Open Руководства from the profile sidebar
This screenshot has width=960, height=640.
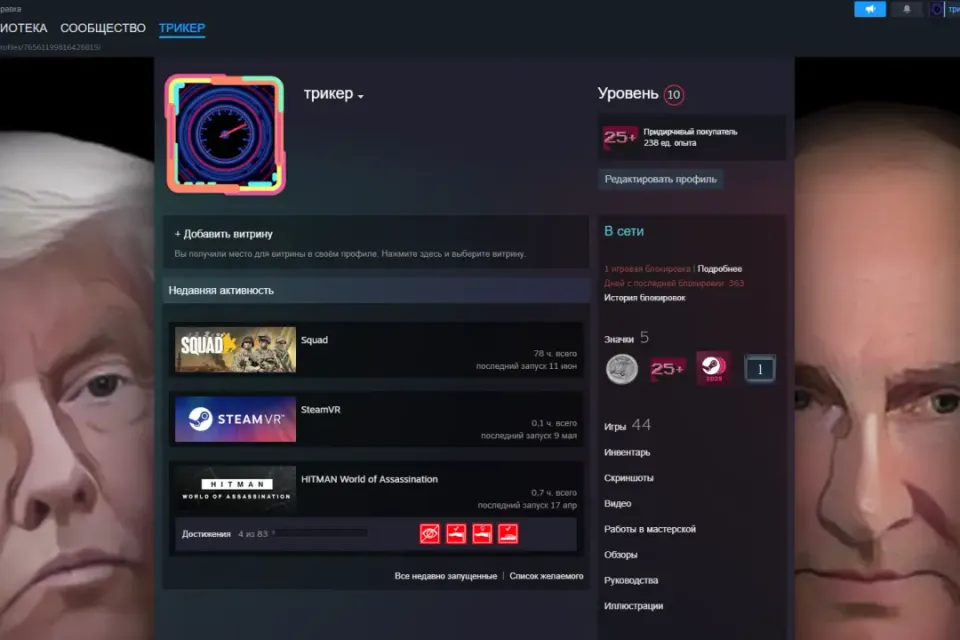point(631,581)
